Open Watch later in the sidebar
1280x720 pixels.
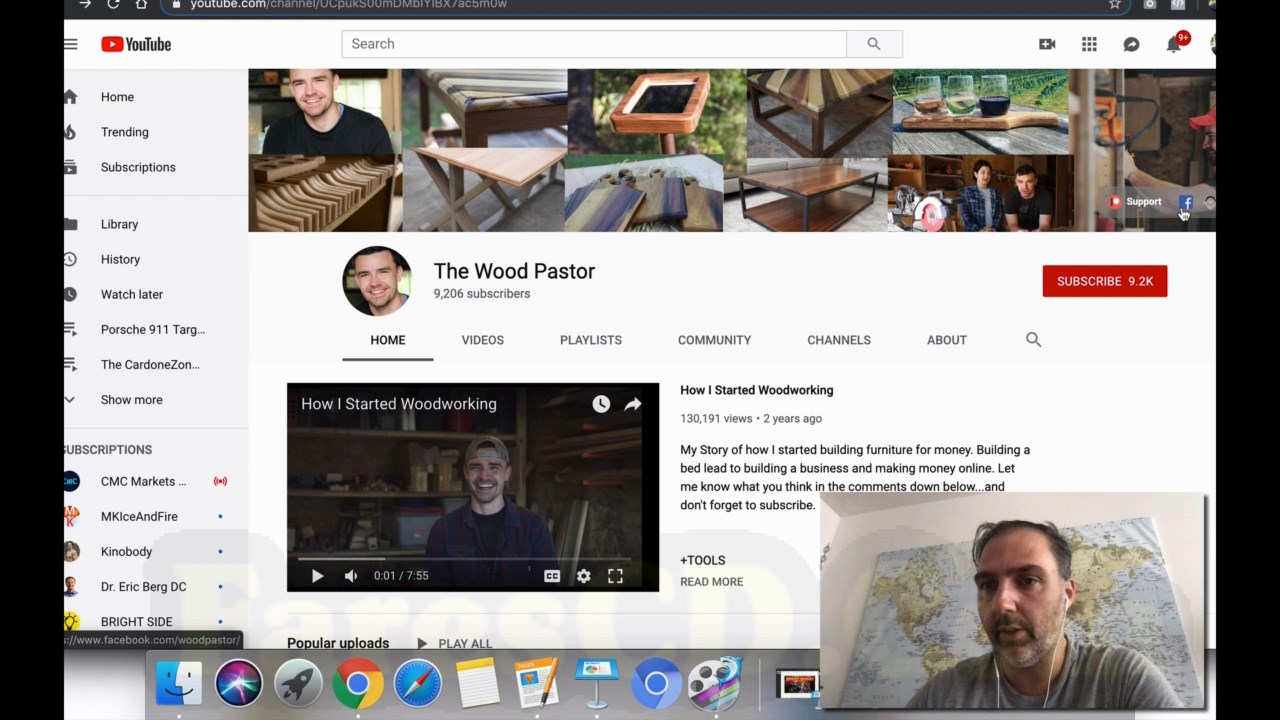(x=131, y=294)
